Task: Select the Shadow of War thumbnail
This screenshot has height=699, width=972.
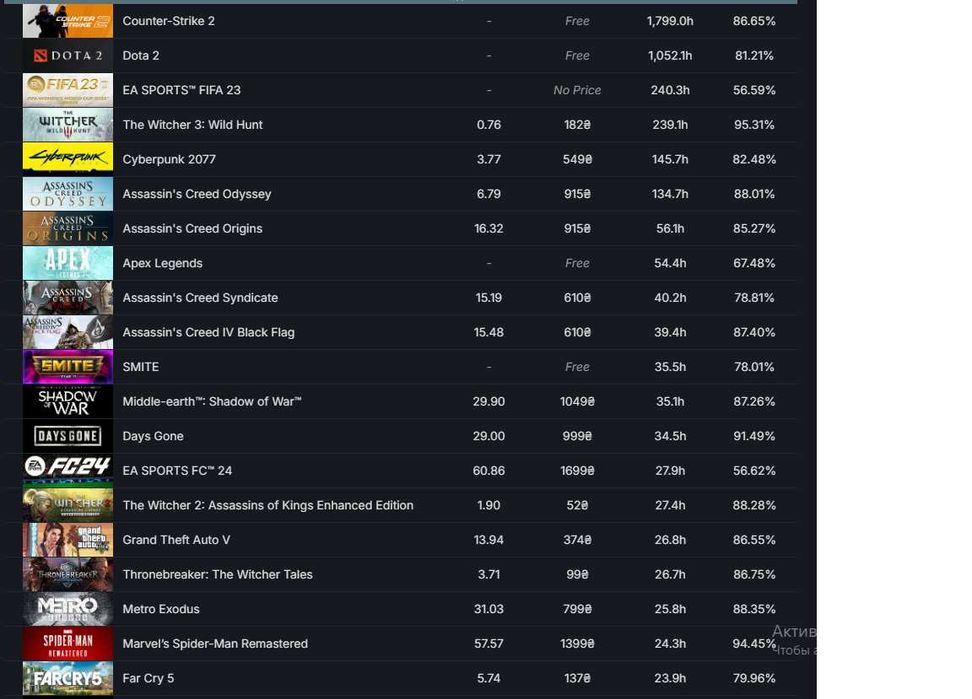Action: click(x=68, y=402)
